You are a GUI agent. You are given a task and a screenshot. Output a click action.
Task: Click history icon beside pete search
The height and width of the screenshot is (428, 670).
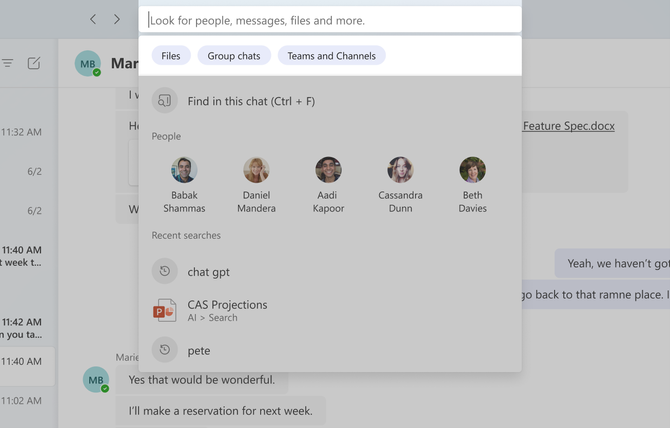(x=165, y=350)
